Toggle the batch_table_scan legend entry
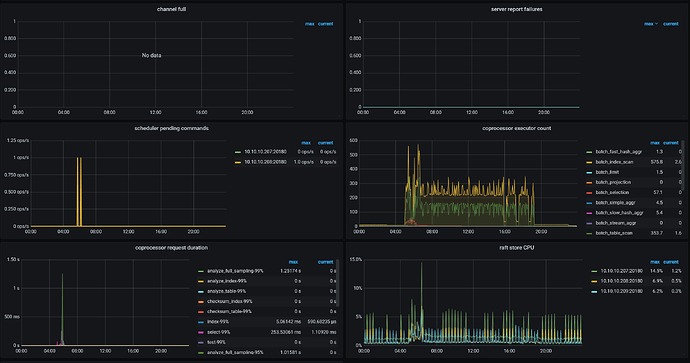The width and height of the screenshot is (690, 363). coord(614,233)
